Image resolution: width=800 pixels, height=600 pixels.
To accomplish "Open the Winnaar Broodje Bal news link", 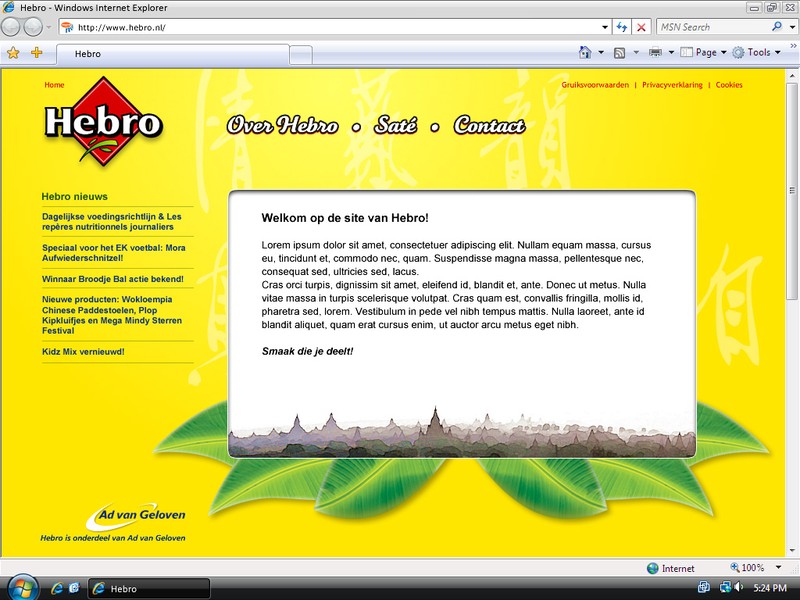I will [x=113, y=278].
